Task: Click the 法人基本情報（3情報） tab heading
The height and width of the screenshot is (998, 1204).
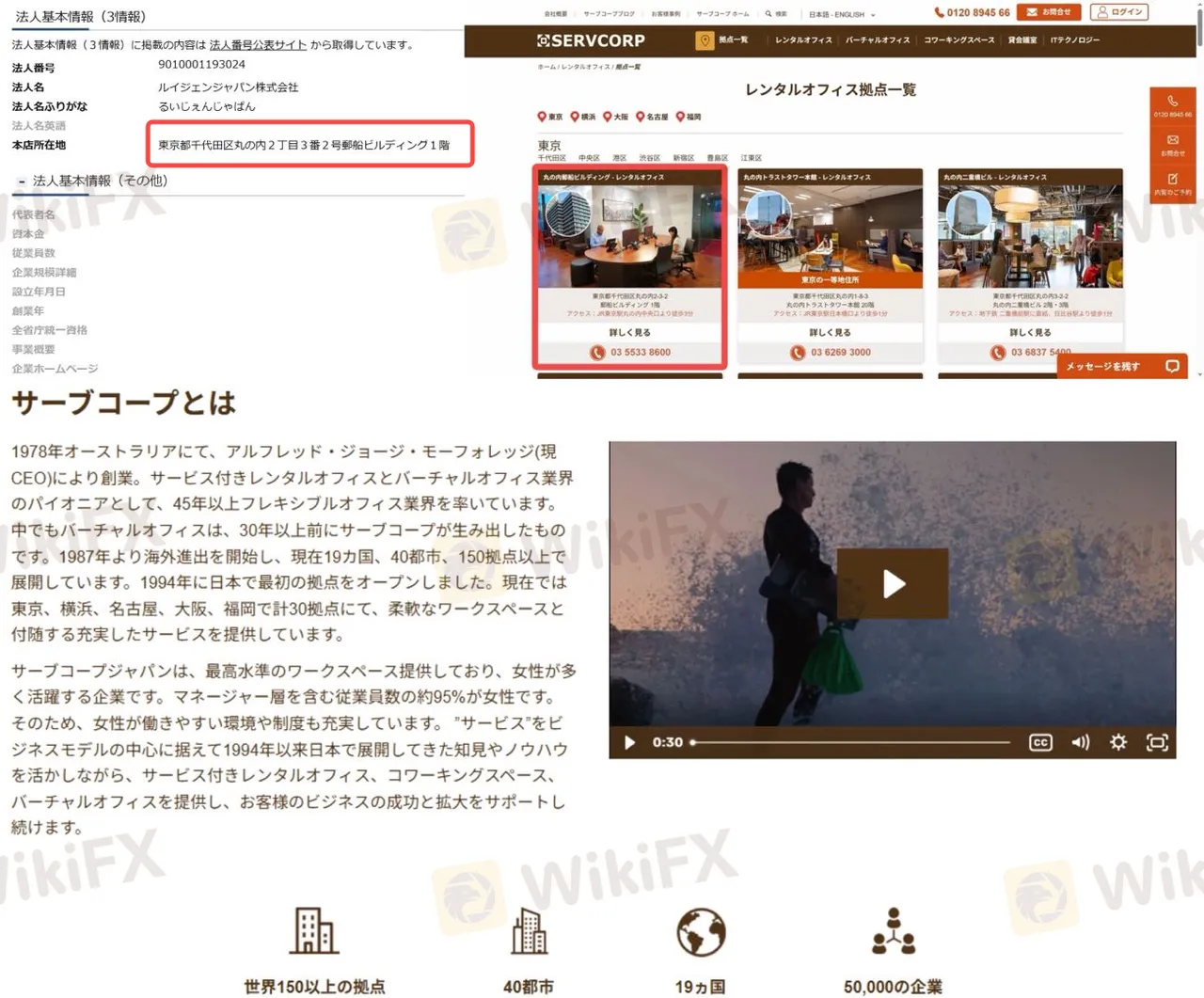Action: pos(81,17)
